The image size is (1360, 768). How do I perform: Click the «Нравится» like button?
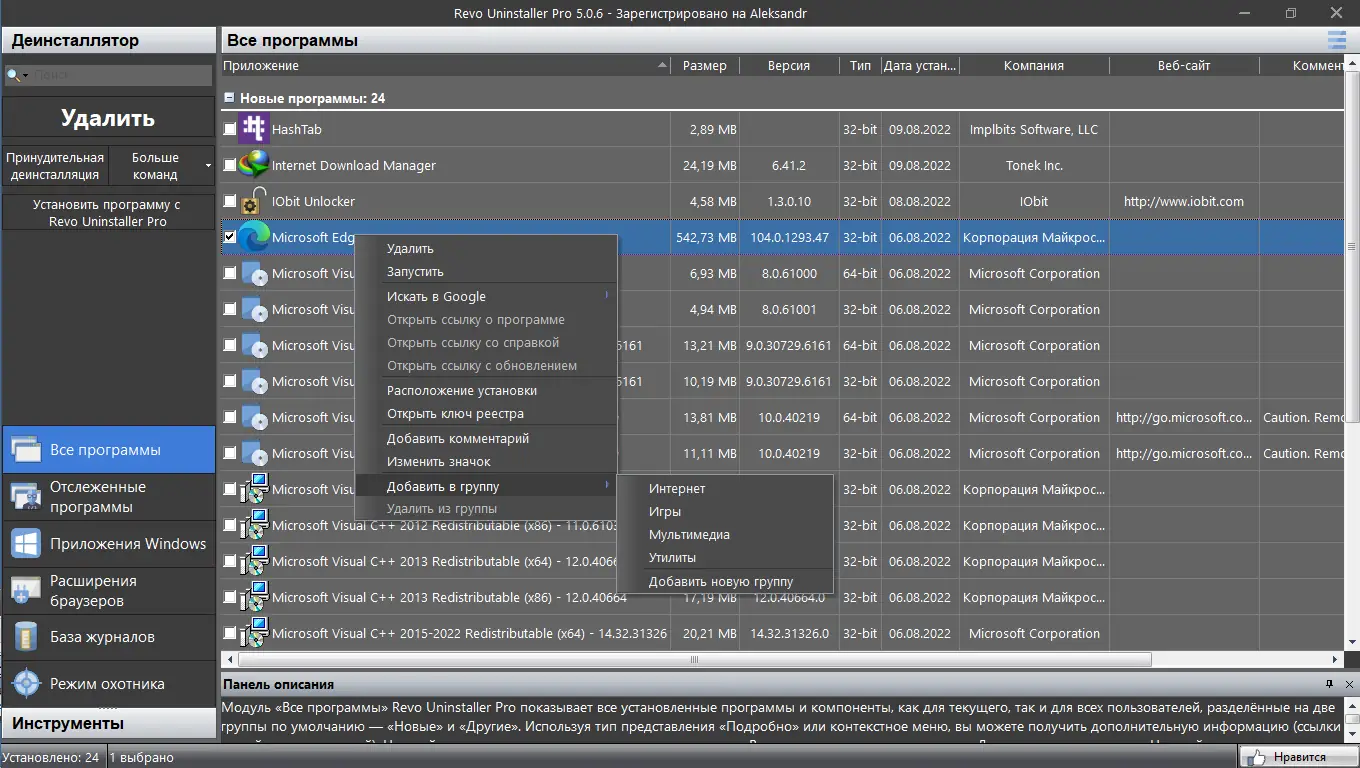coord(1297,757)
